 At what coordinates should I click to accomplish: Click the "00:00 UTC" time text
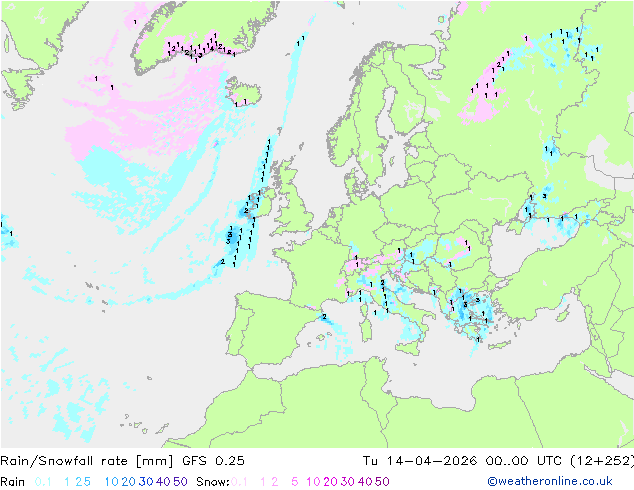524,461
